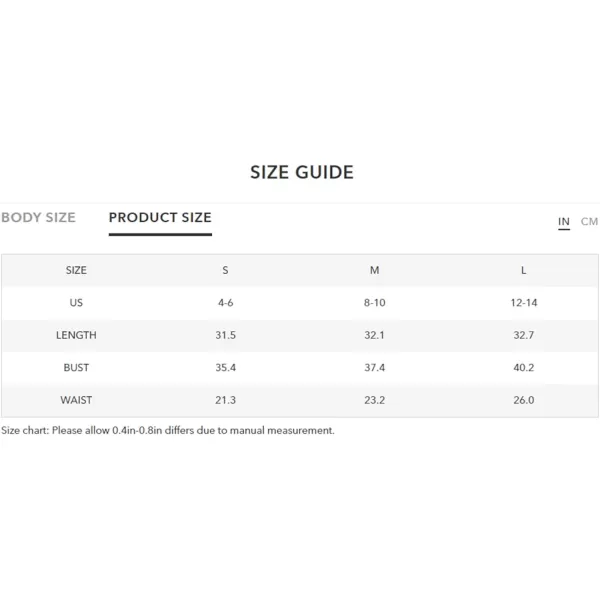Click the LENGTH row label
600x600 pixels.
76,335
